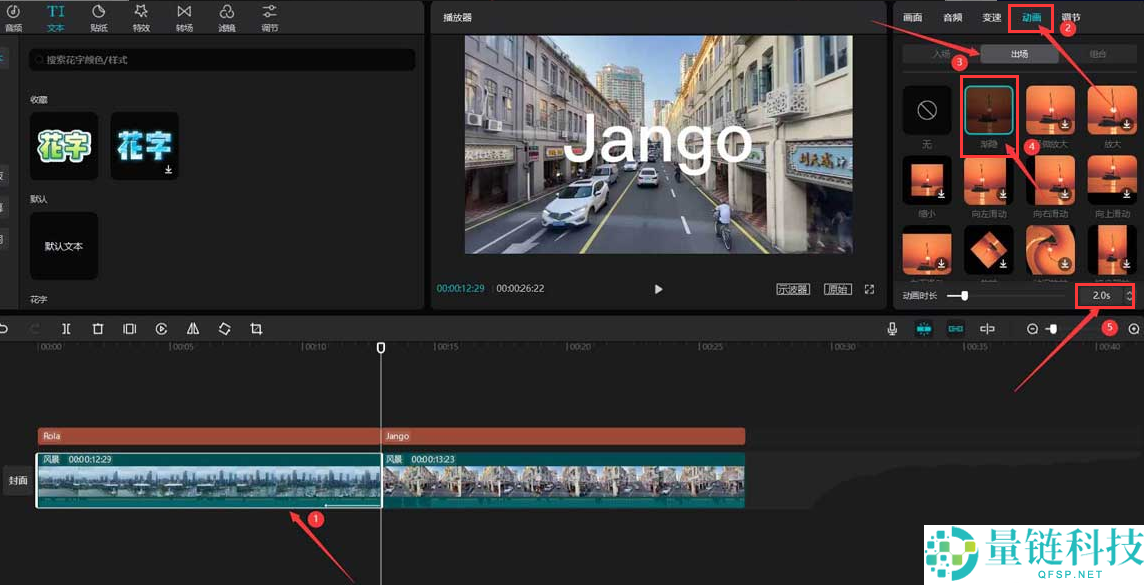Screen dimensions: 1144x585
Task: Click the rotate icon in timeline toolbar
Action: click(225, 329)
